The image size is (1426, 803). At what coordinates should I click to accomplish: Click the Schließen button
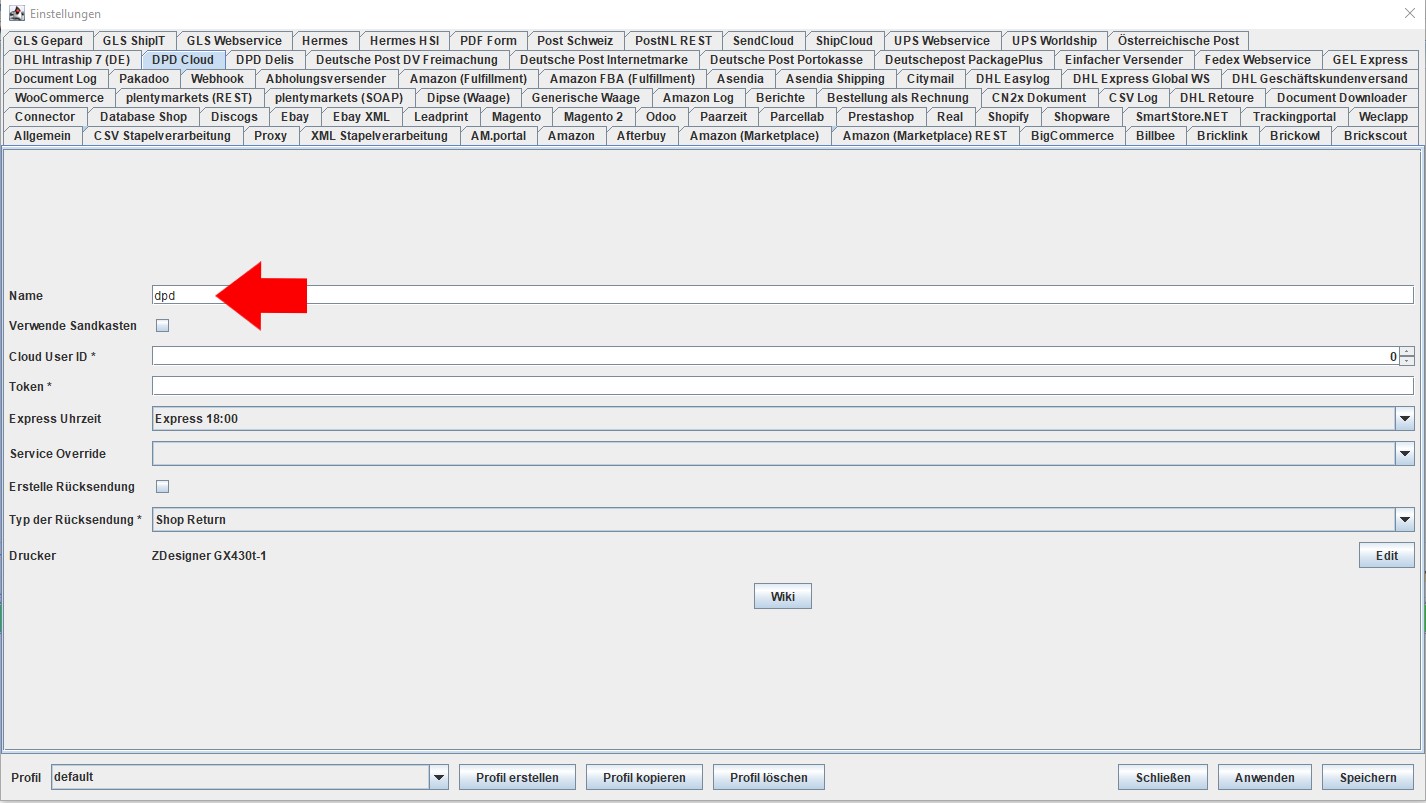click(x=1163, y=778)
